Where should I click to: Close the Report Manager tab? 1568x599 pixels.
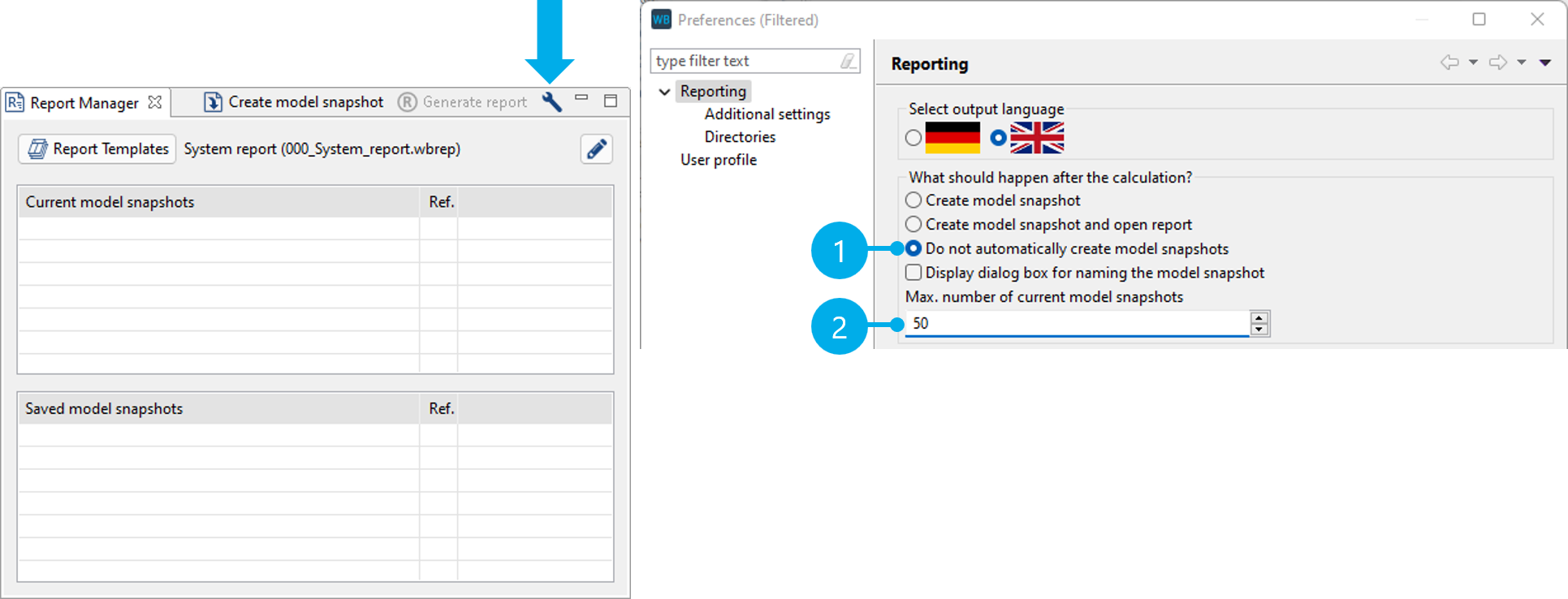pos(155,102)
